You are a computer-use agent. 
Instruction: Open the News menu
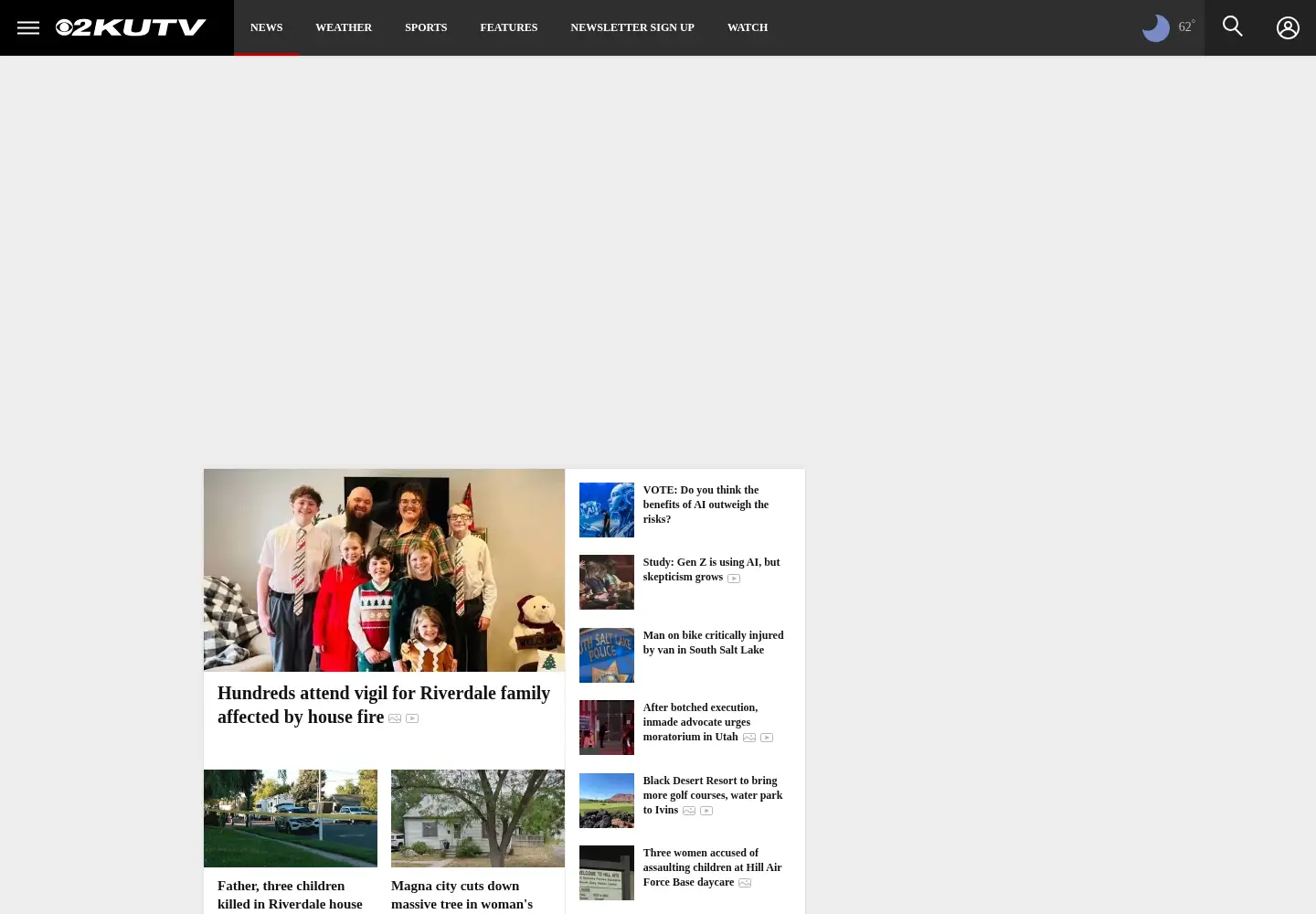point(266,27)
